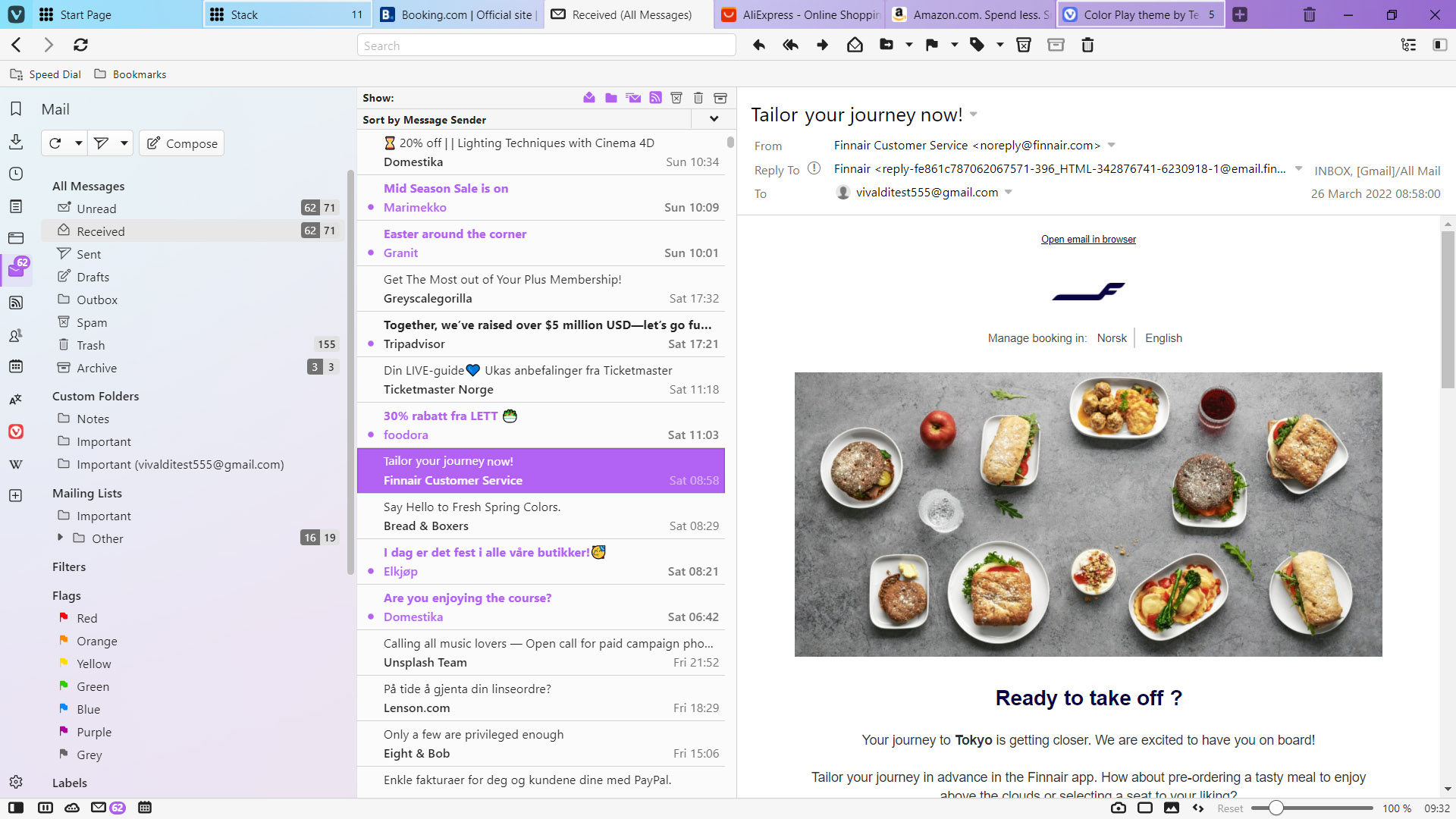Select the Red flag filter

tap(86, 618)
